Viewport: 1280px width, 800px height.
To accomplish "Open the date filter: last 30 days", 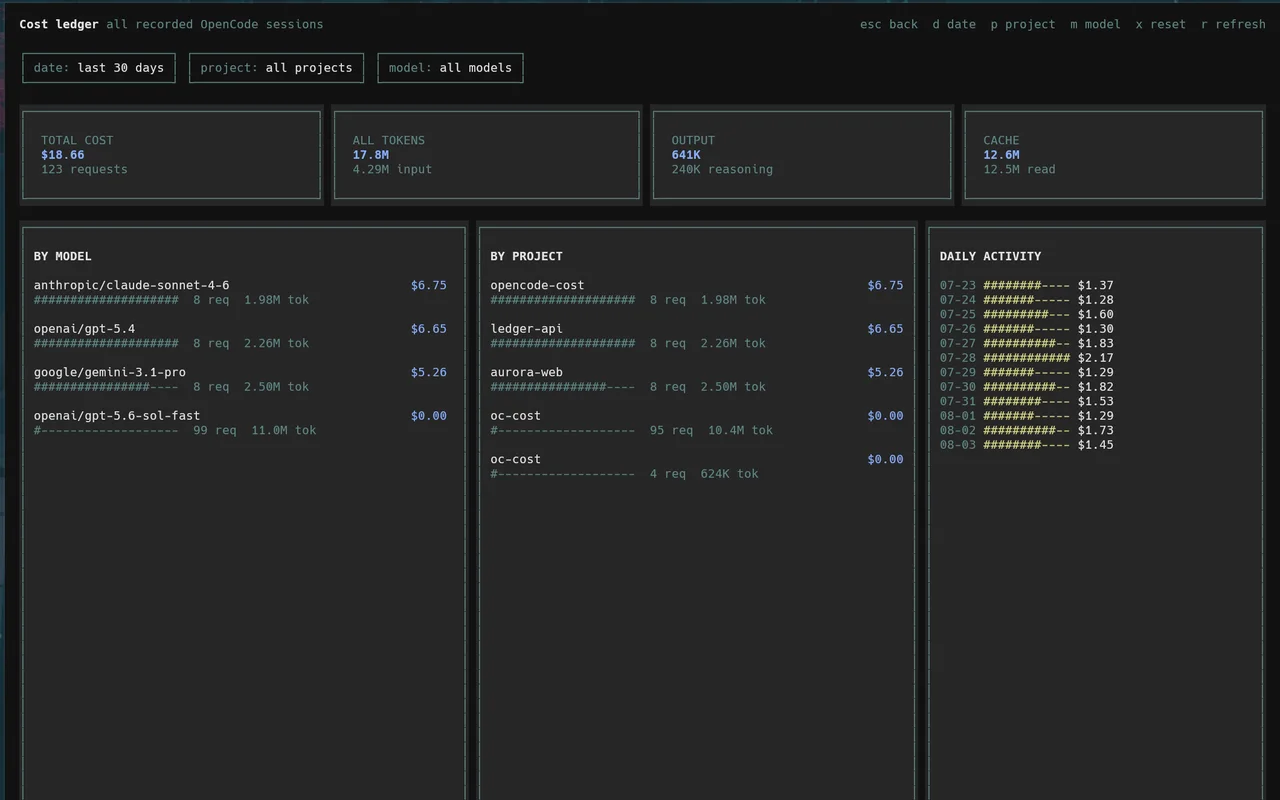I will (99, 68).
